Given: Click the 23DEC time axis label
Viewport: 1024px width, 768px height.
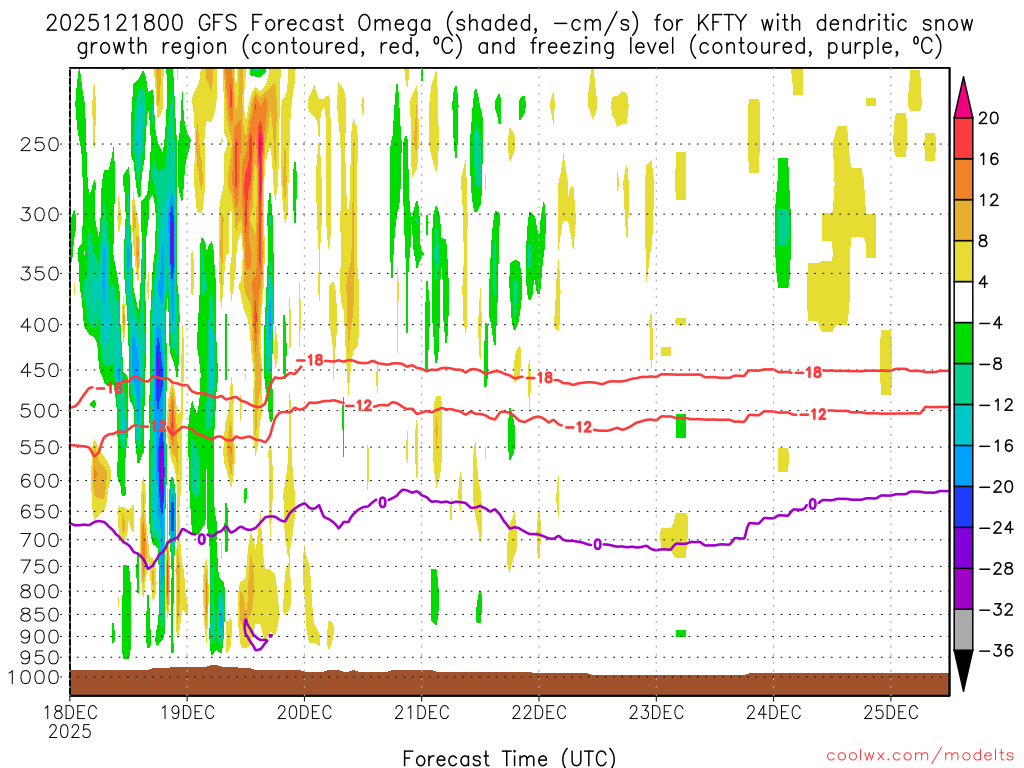Looking at the screenshot, I should [x=656, y=712].
